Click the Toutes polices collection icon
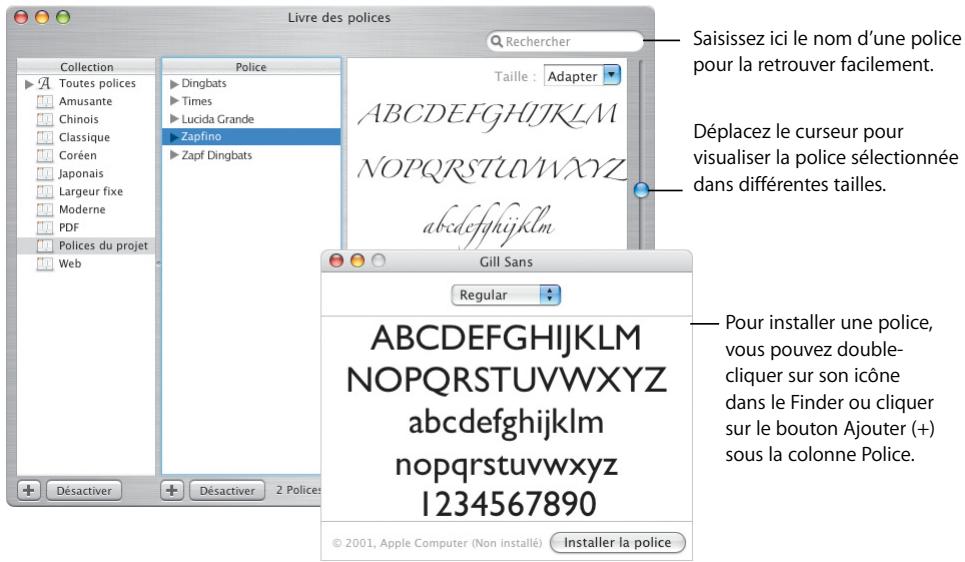 point(44,83)
